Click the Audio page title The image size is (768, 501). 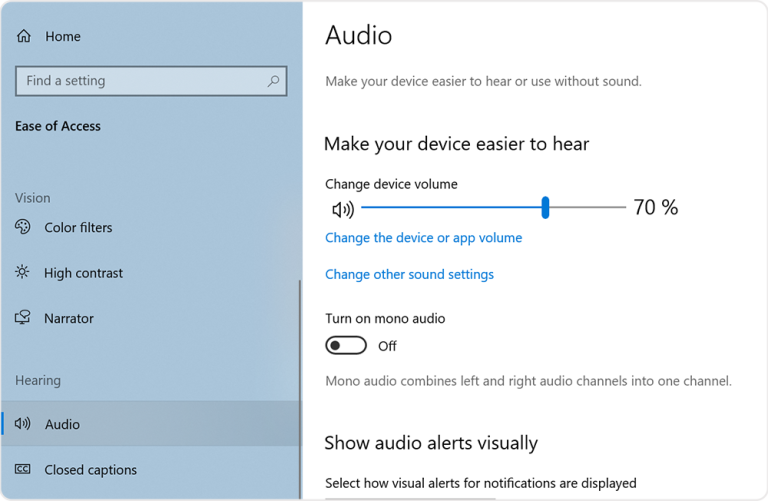click(x=359, y=35)
